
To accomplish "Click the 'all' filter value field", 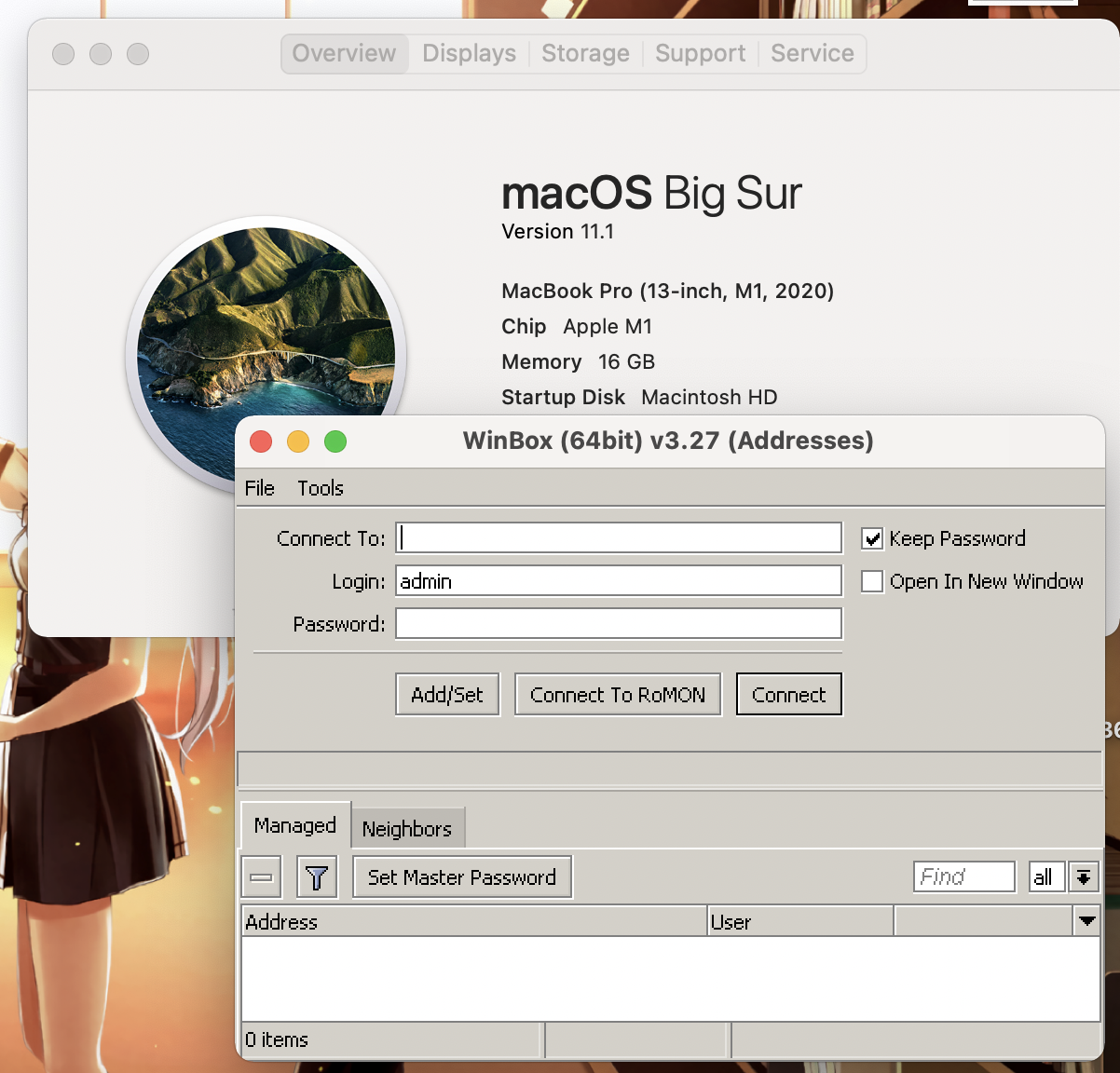I will point(1047,876).
